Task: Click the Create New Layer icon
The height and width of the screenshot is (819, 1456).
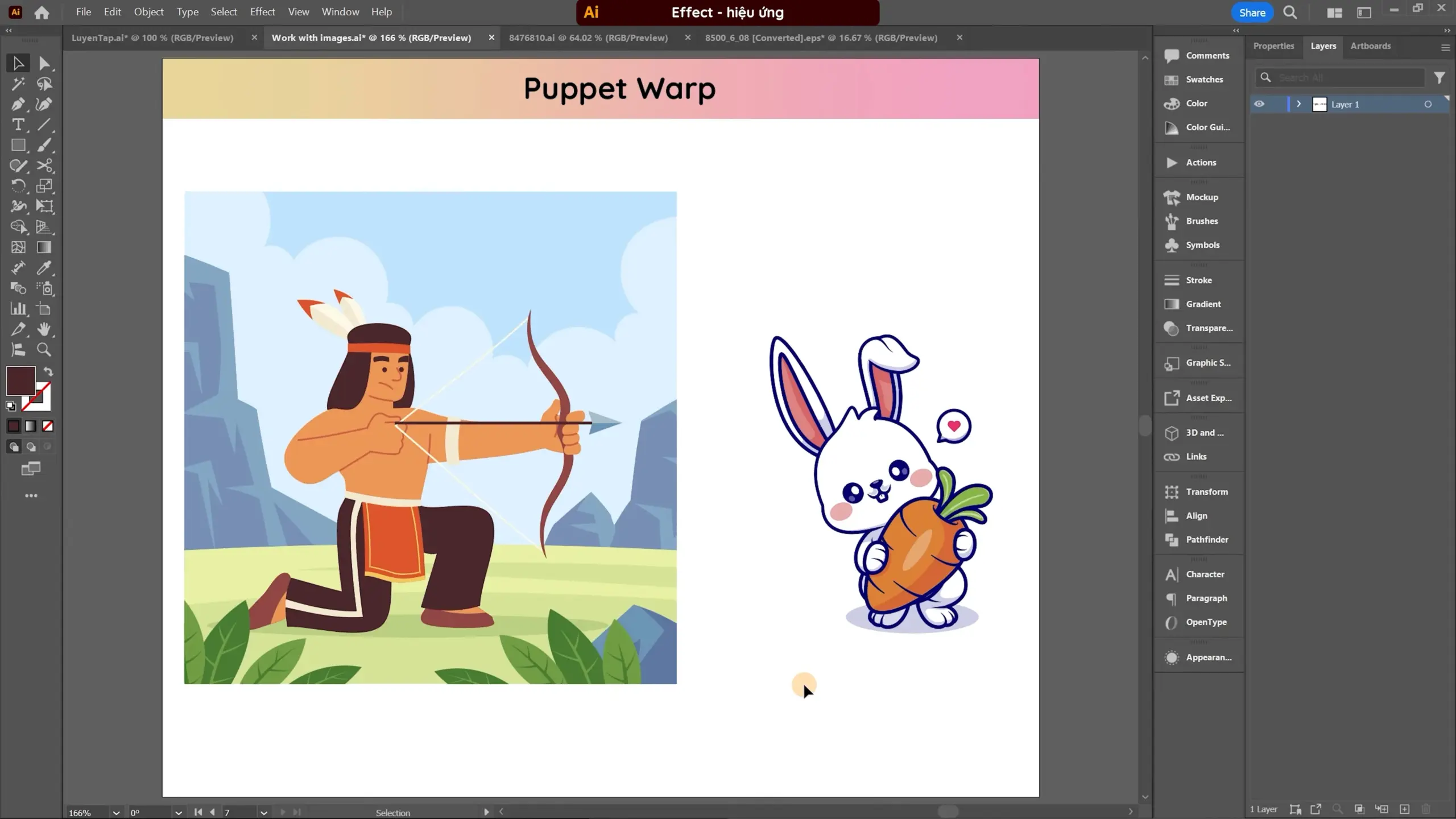Action: pyautogui.click(x=1404, y=809)
